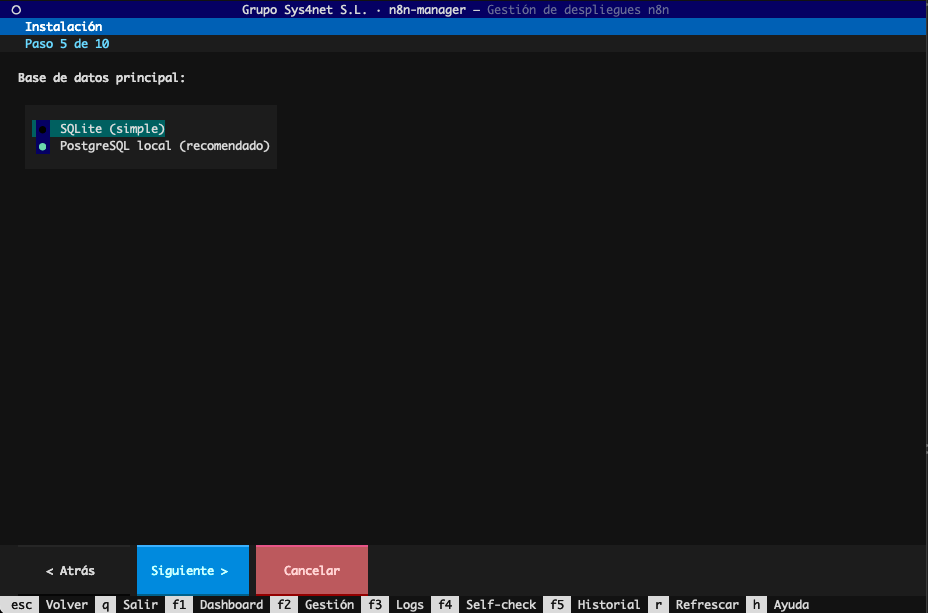Go back with the < Atrás button
The width and height of the screenshot is (928, 613).
(x=70, y=571)
